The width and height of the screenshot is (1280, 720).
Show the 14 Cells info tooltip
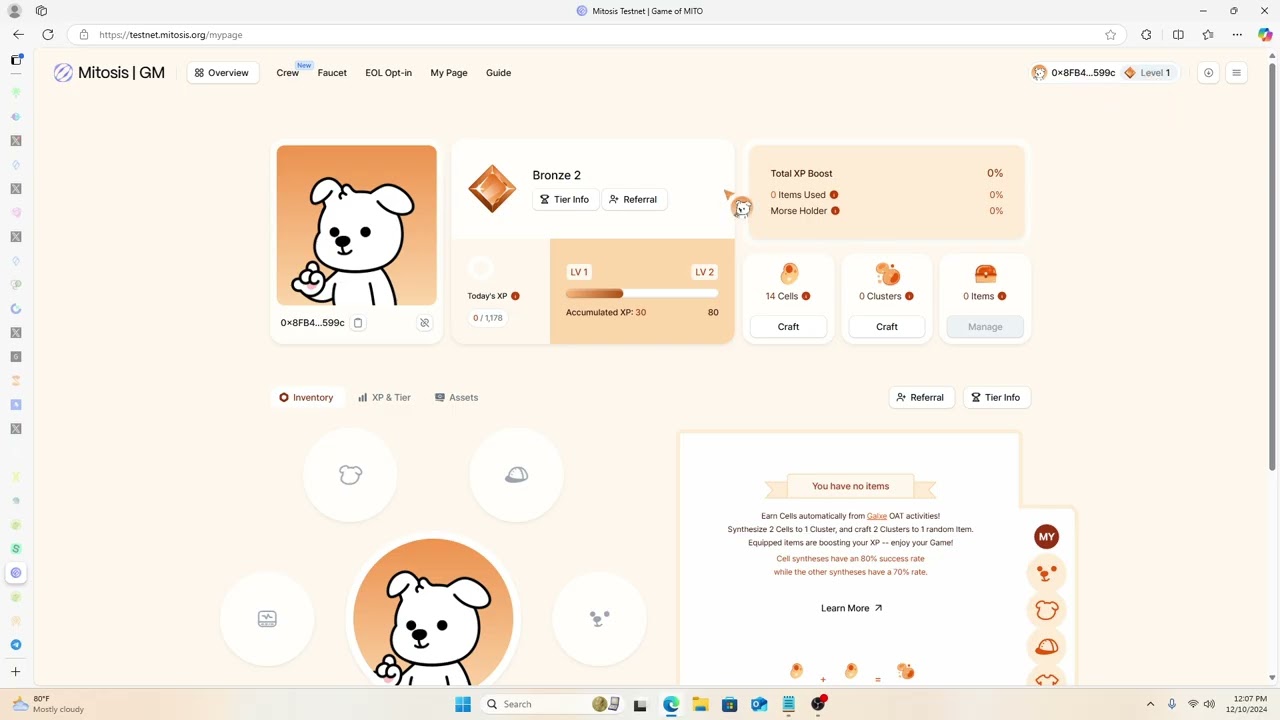coord(806,296)
